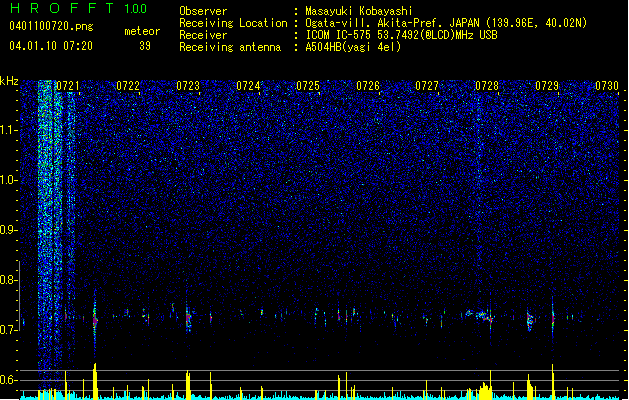This screenshot has height=400, width=629.
Task: Click the 0730 time marker
Action: (x=607, y=86)
